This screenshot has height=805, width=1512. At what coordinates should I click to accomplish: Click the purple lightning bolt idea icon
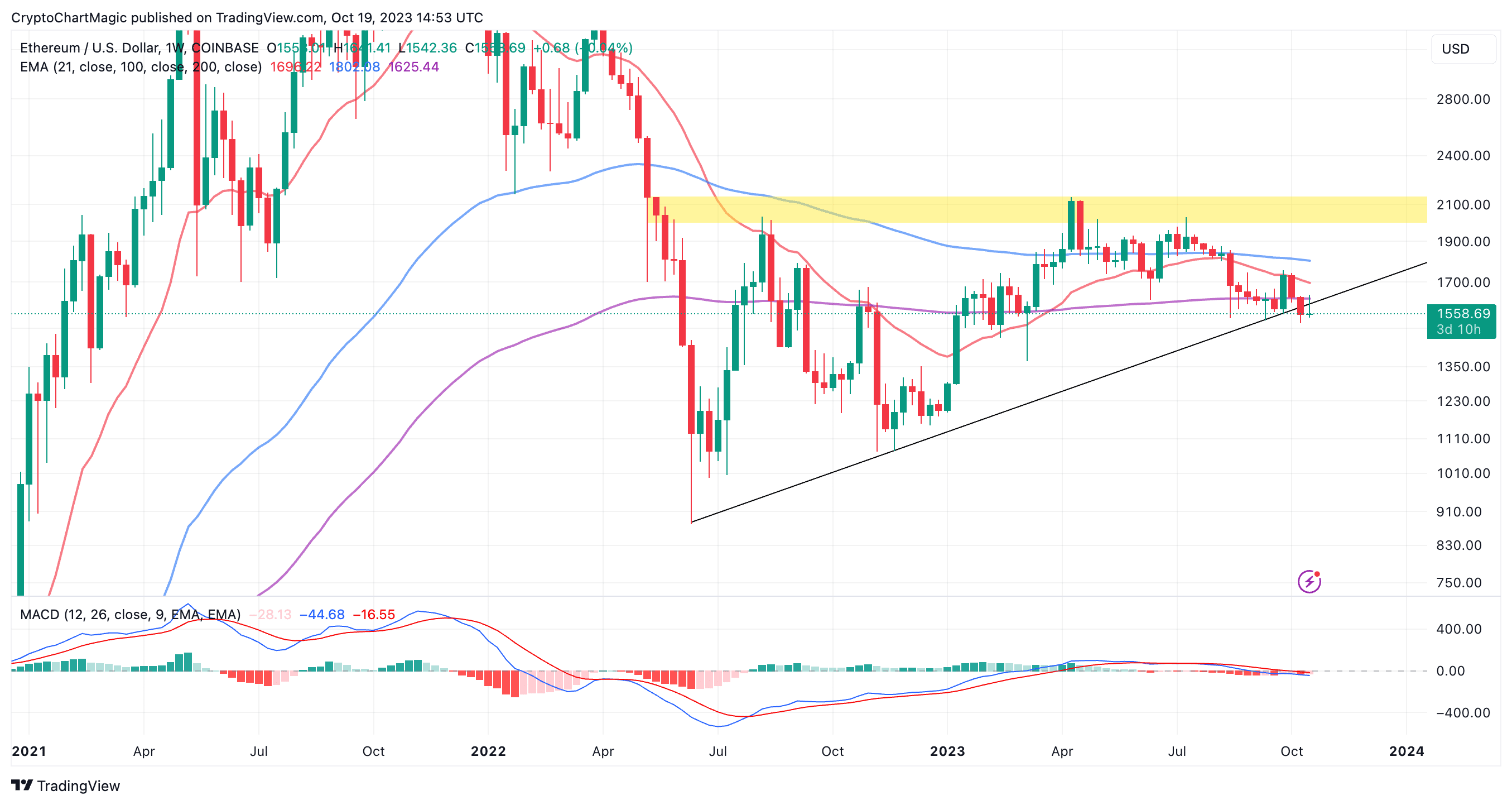pos(1309,581)
